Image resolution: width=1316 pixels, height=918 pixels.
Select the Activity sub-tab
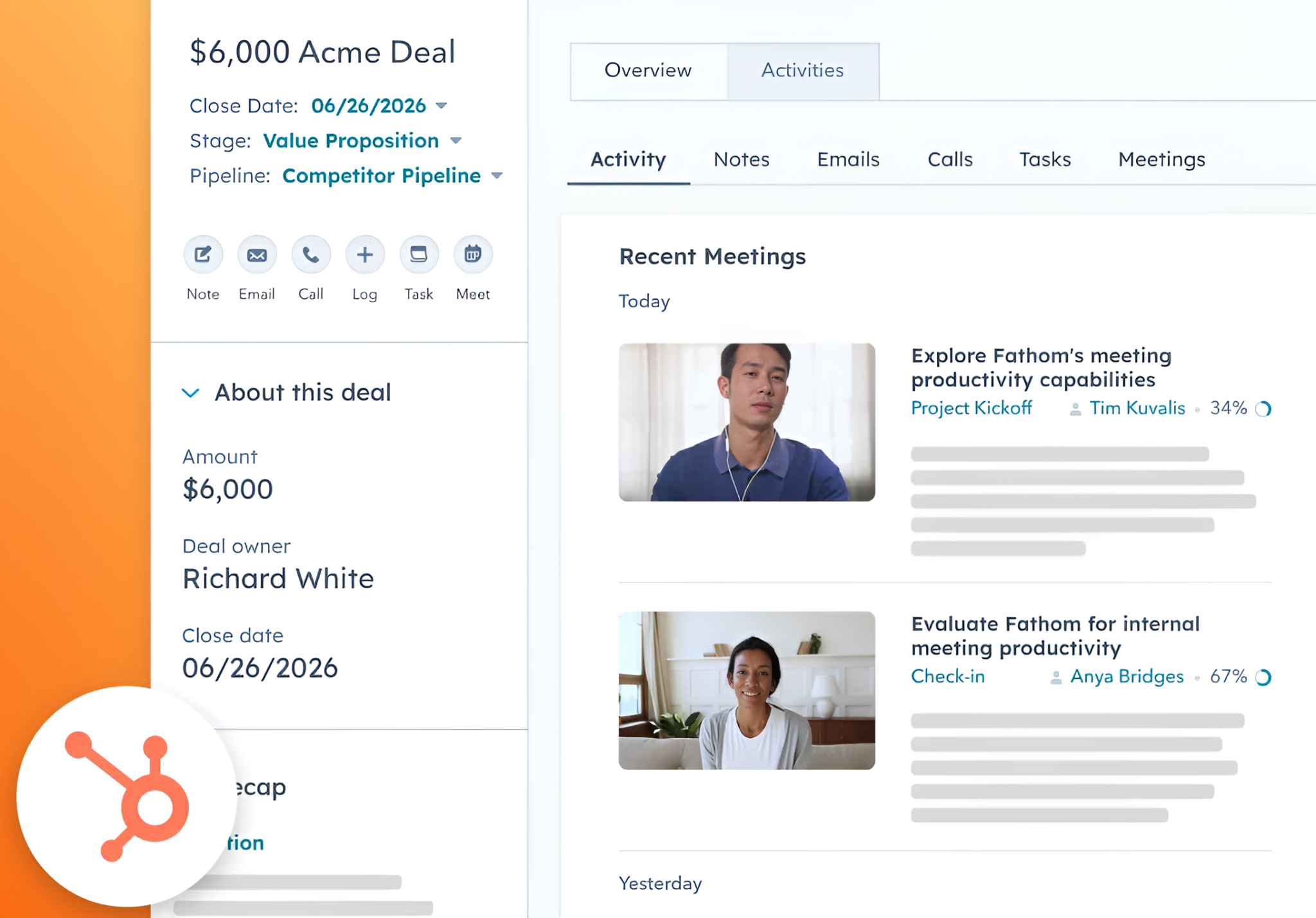tap(628, 159)
